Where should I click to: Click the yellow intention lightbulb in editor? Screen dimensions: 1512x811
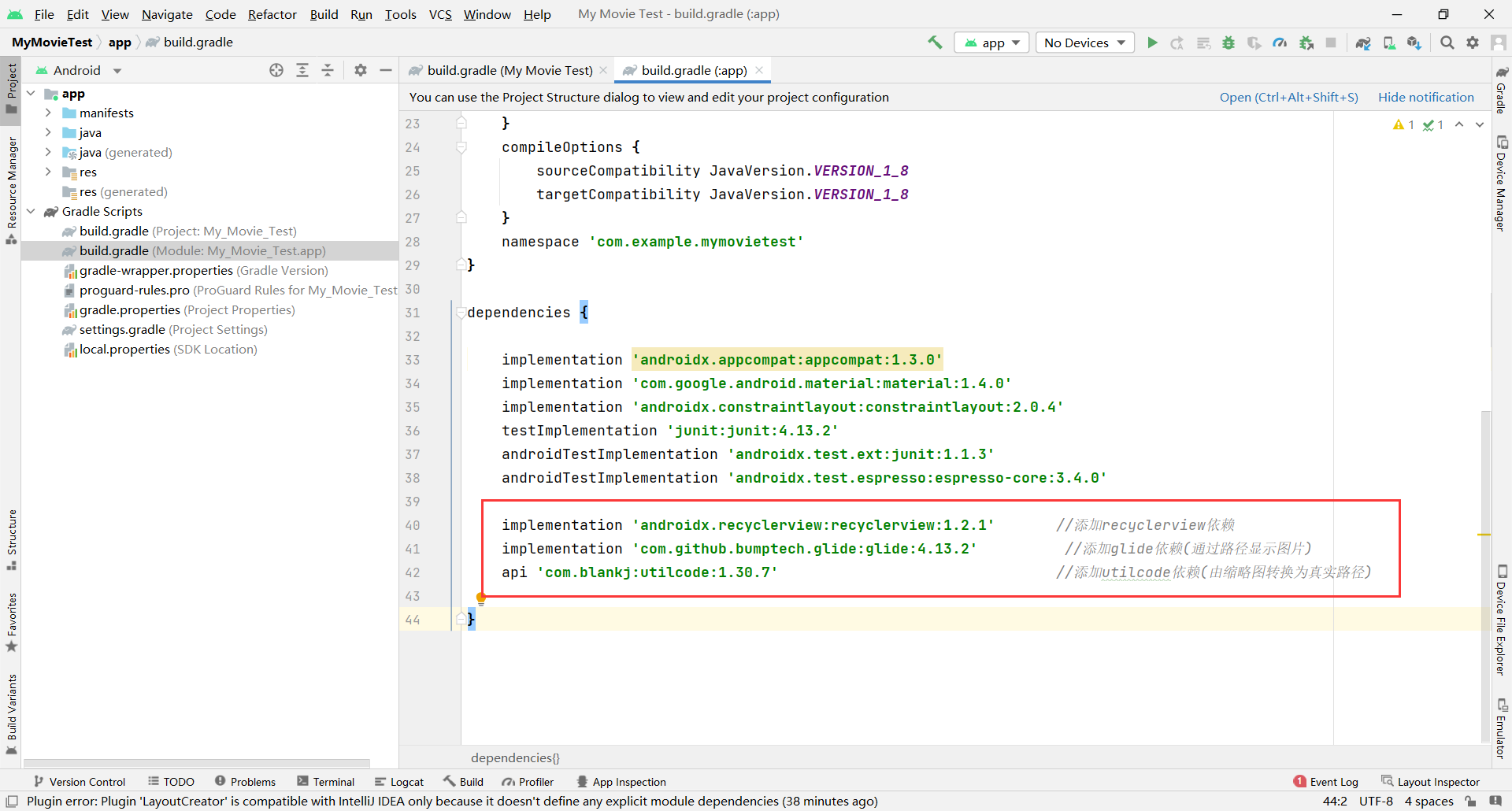(x=481, y=598)
